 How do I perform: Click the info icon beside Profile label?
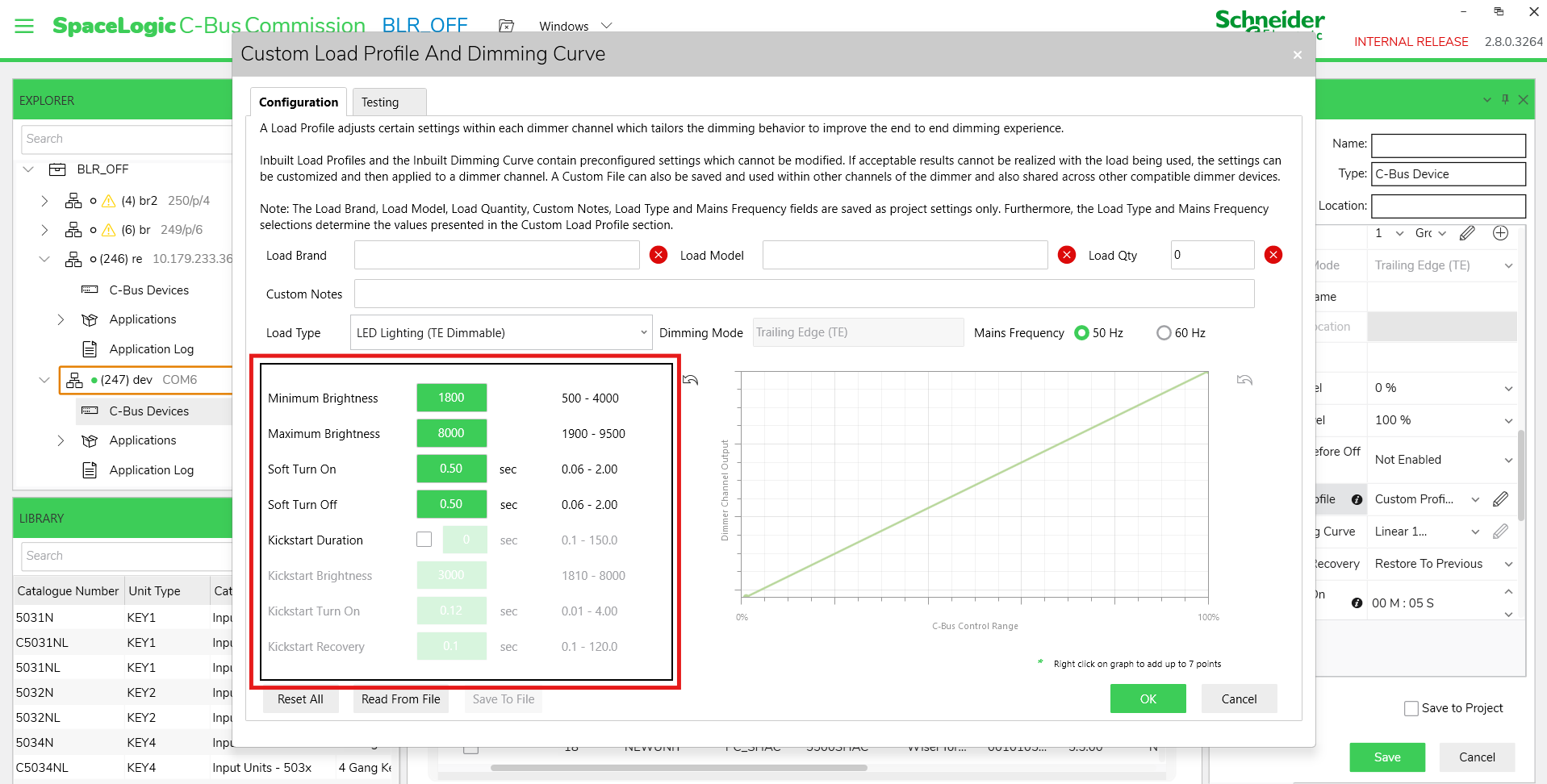tap(1357, 499)
